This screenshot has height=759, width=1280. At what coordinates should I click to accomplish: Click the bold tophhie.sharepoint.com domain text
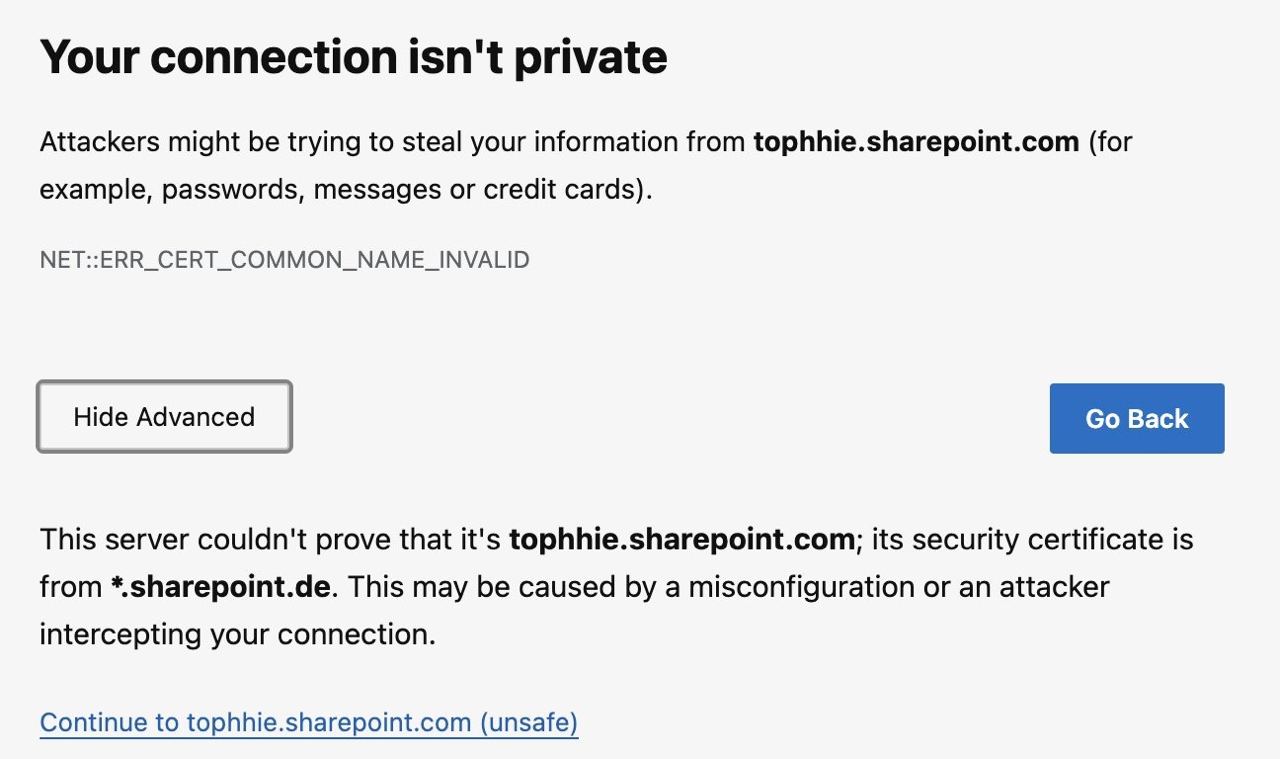coord(915,141)
